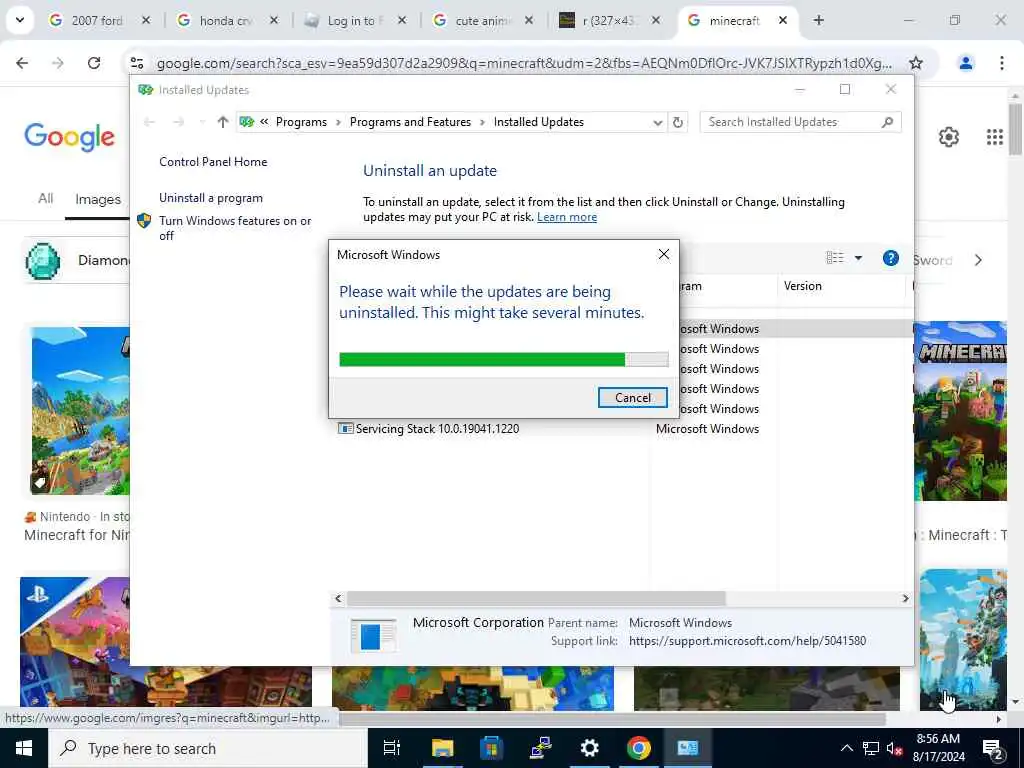
Task: Open Microsoft Store from the taskbar
Action: (x=491, y=748)
